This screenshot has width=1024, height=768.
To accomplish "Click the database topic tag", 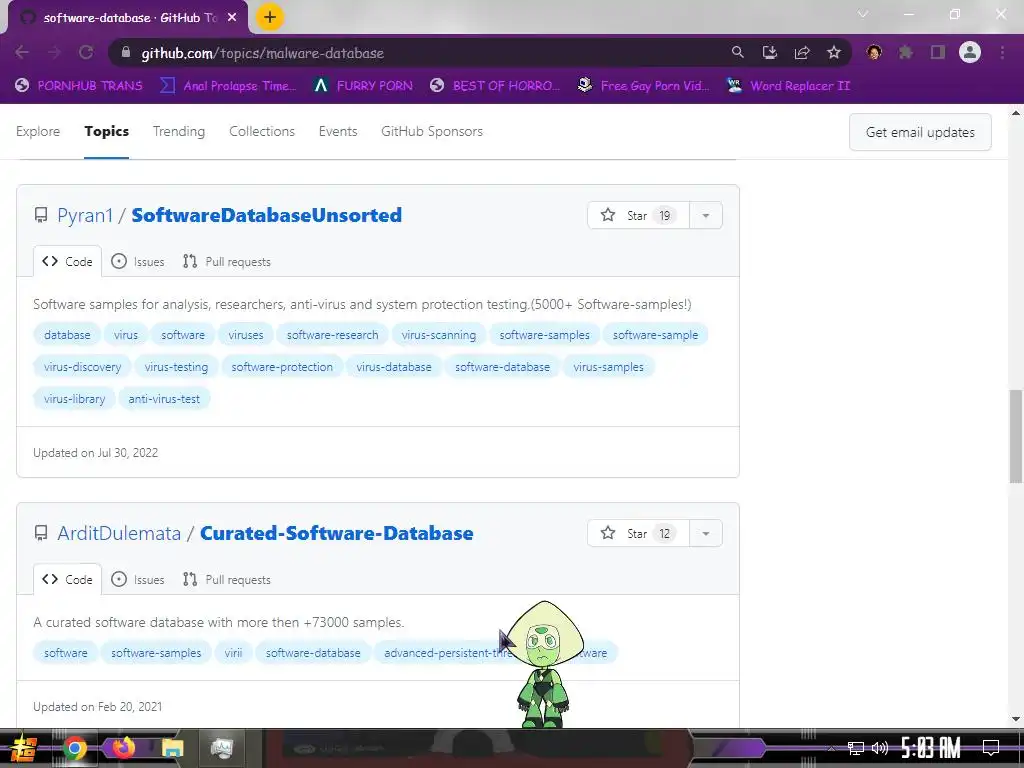I will click(67, 335).
